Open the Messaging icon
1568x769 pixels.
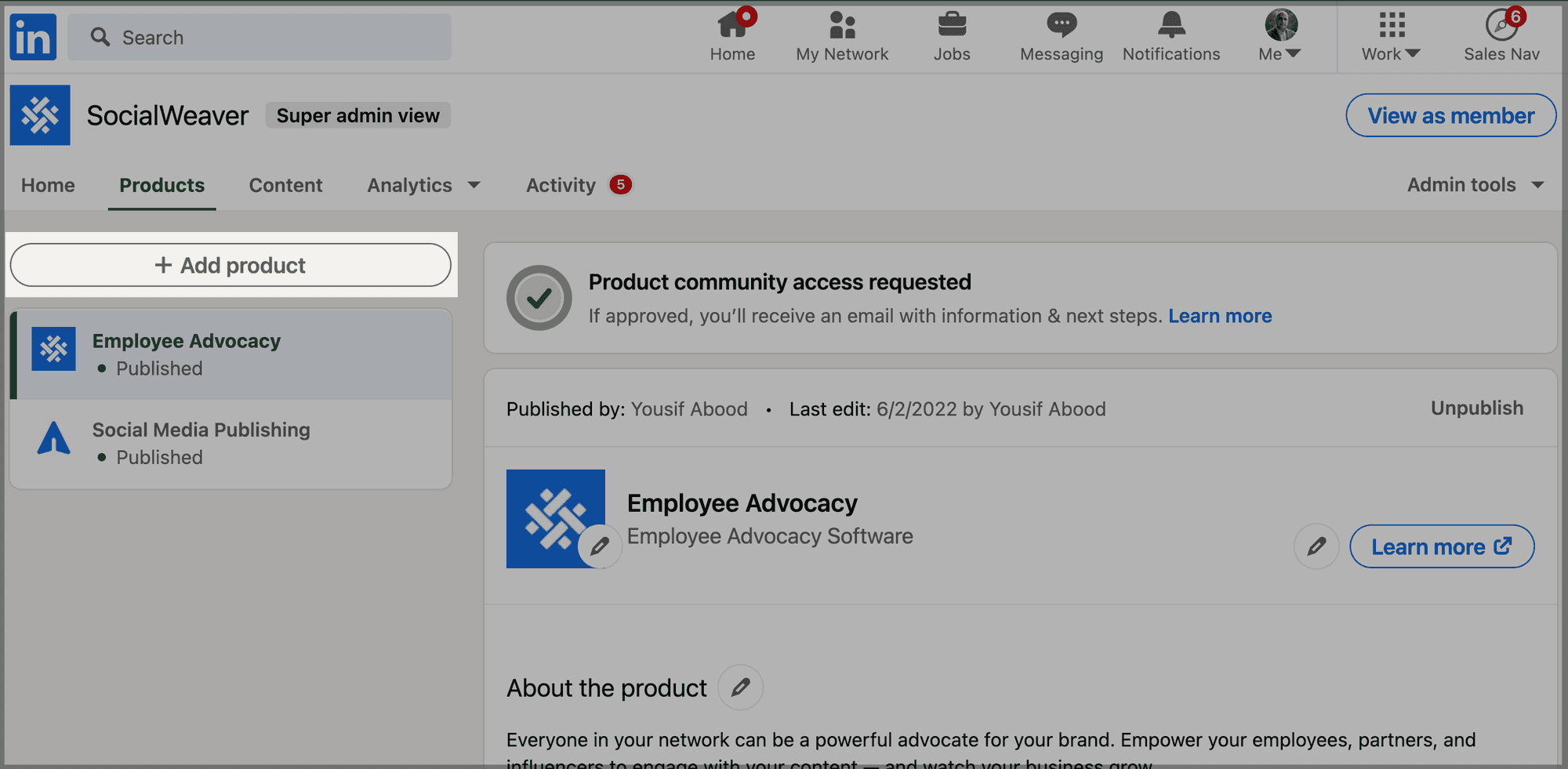click(x=1061, y=26)
